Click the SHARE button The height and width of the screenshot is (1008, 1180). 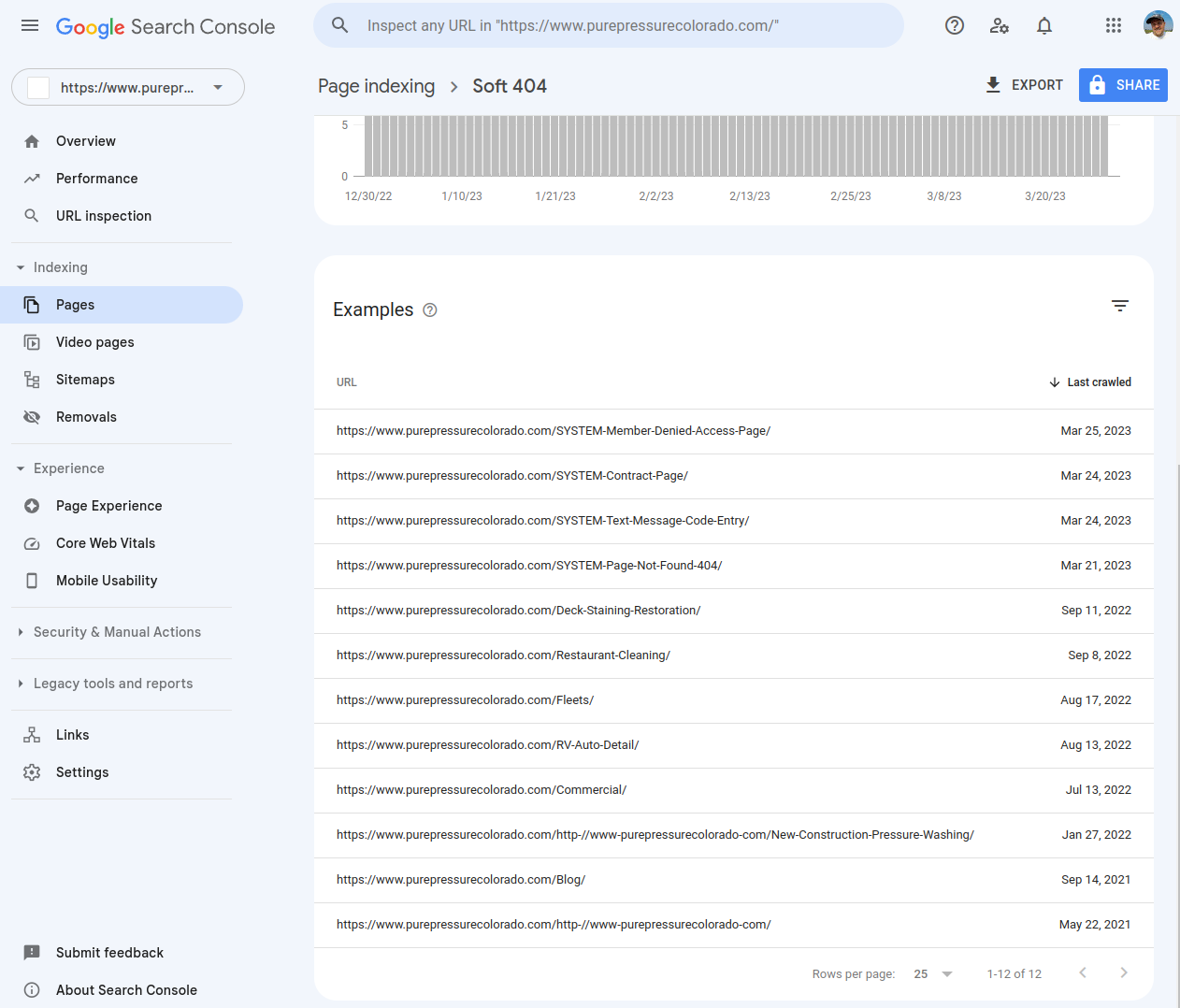point(1123,85)
